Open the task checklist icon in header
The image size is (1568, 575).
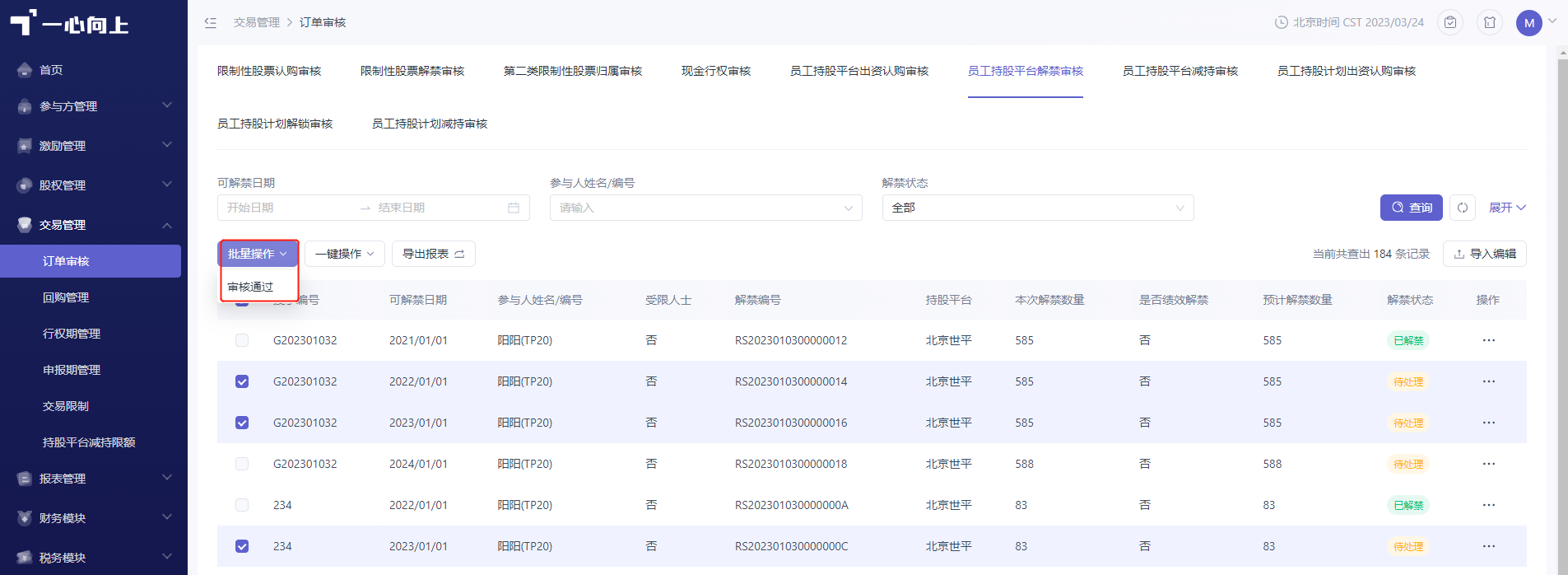point(1450,22)
